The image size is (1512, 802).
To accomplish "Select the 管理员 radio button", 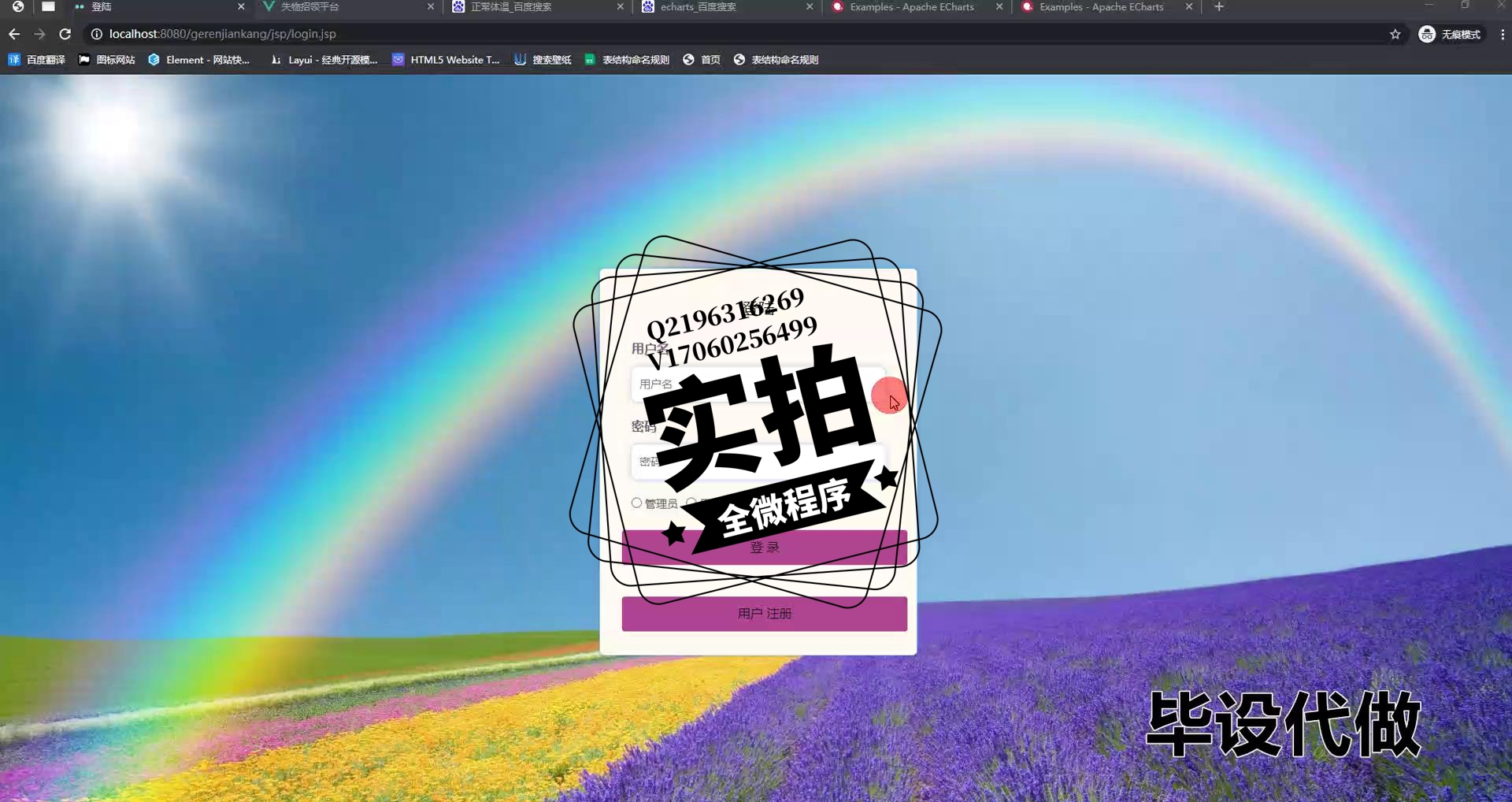I will click(636, 503).
